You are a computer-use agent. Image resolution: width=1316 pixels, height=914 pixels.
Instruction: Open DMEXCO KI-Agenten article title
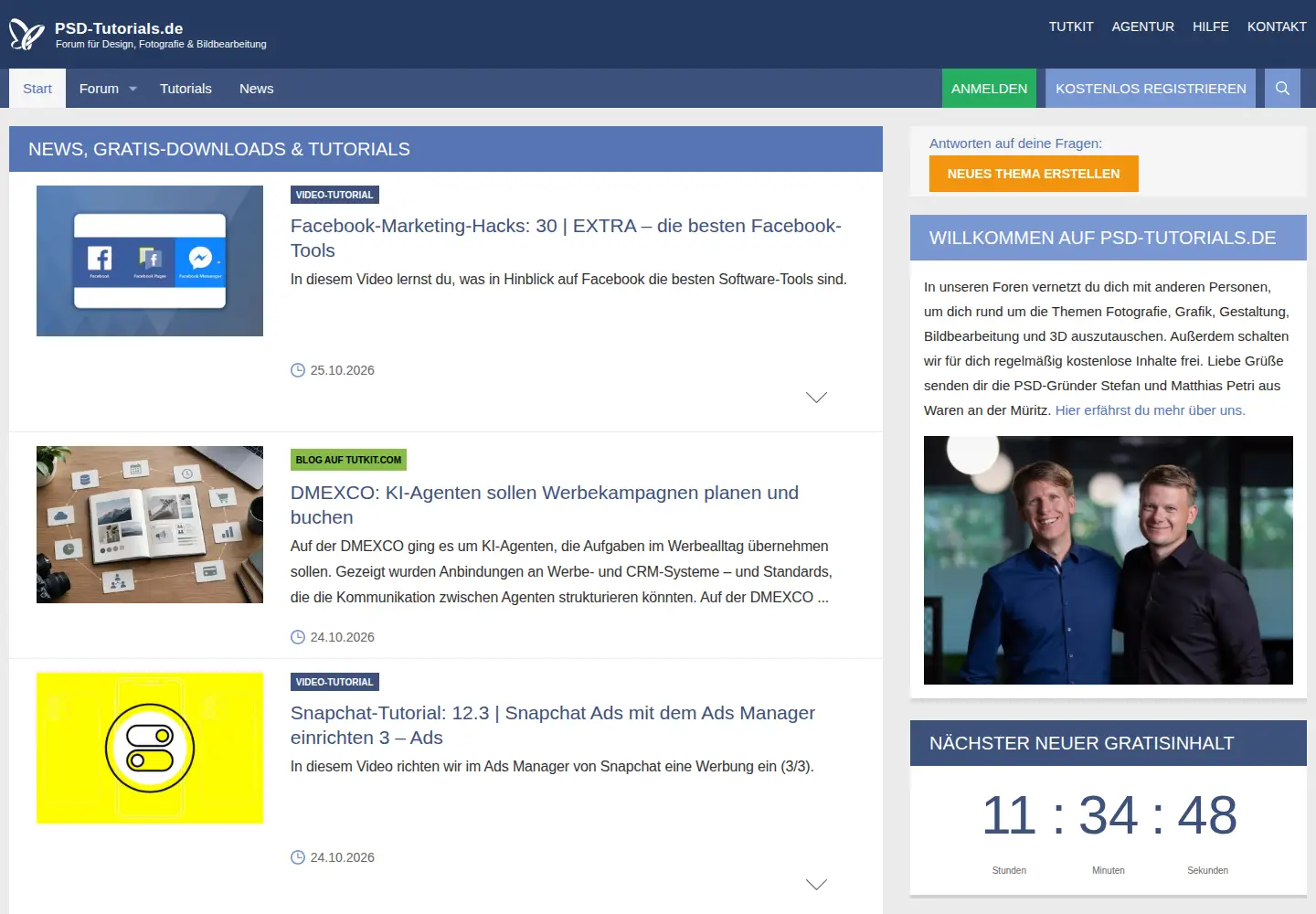545,505
